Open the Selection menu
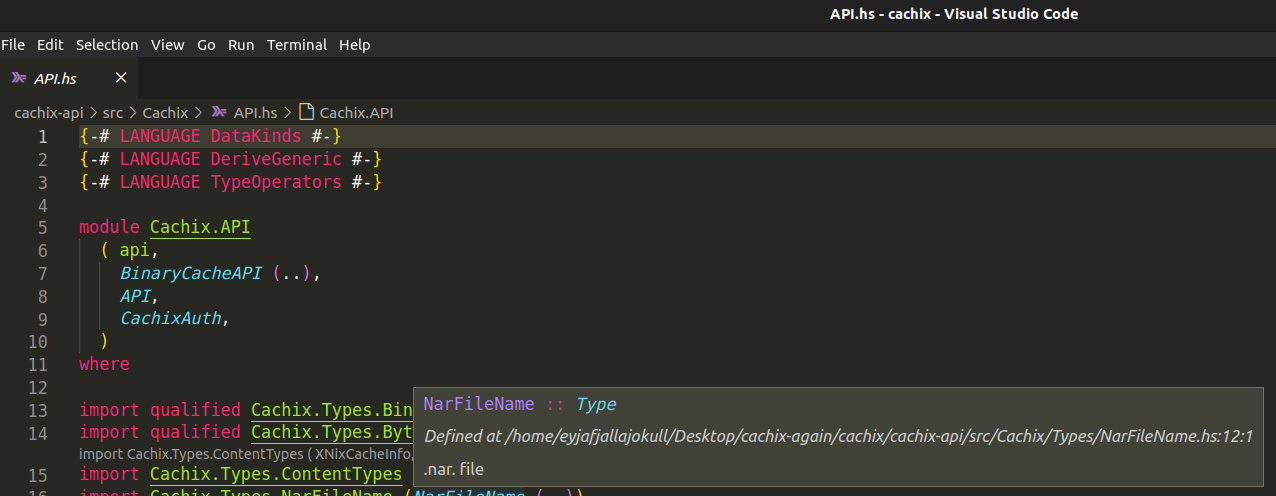Screen dimensions: 1276x496 click(107, 45)
